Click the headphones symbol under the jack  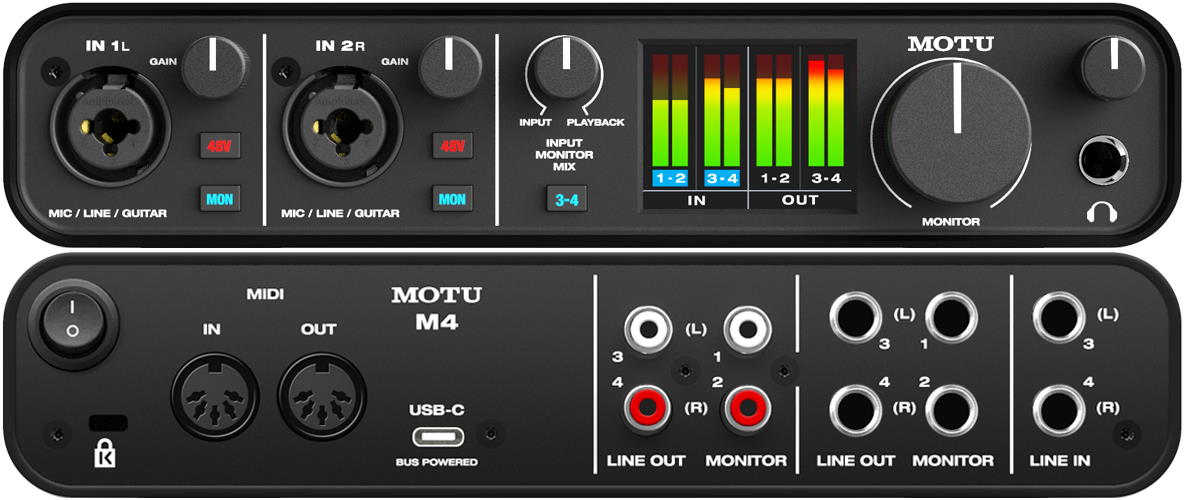[x=1102, y=214]
